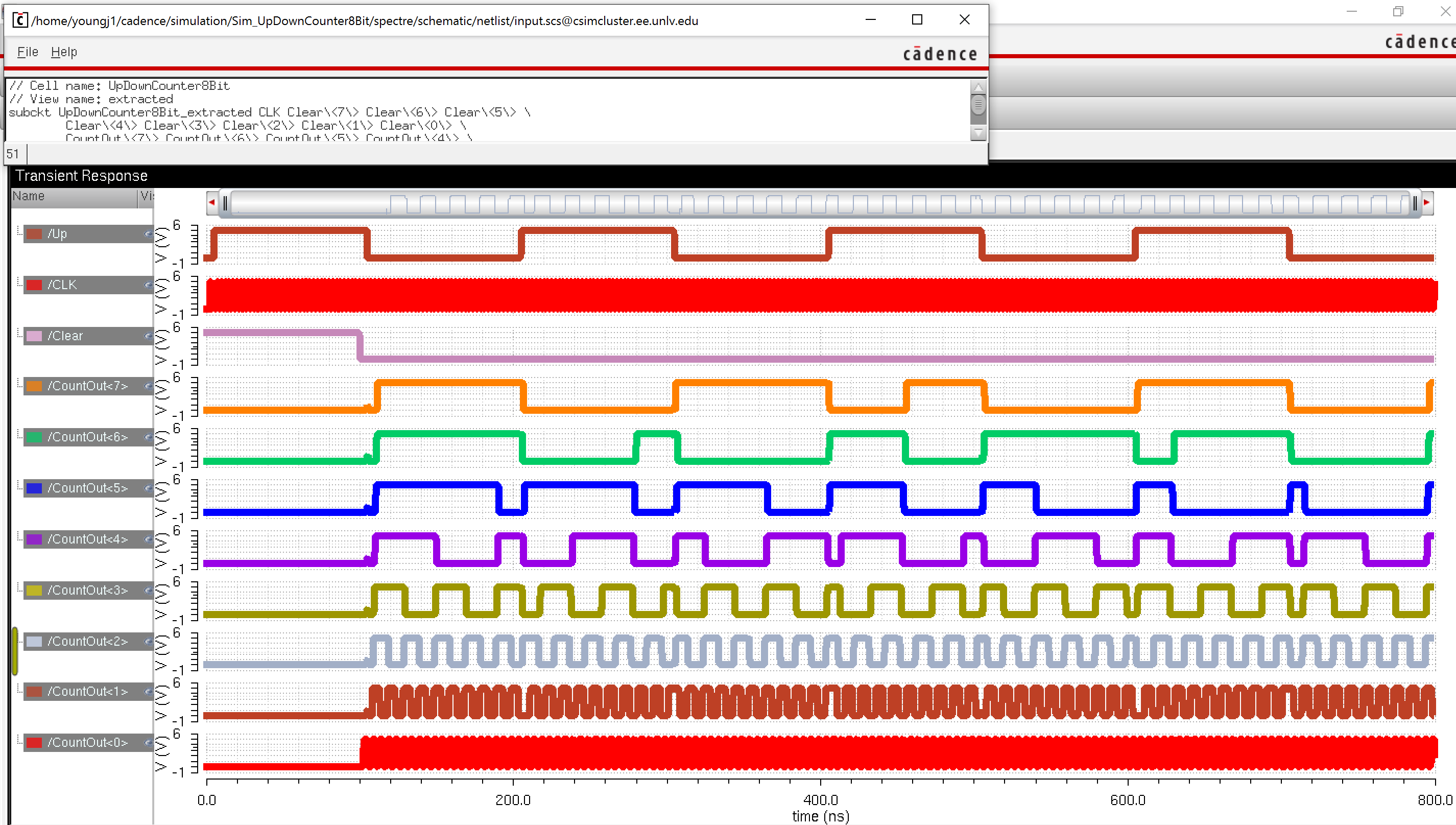Viewport: 1456px width, 825px height.
Task: Click the left handle of waveform range slider
Action: (x=225, y=203)
